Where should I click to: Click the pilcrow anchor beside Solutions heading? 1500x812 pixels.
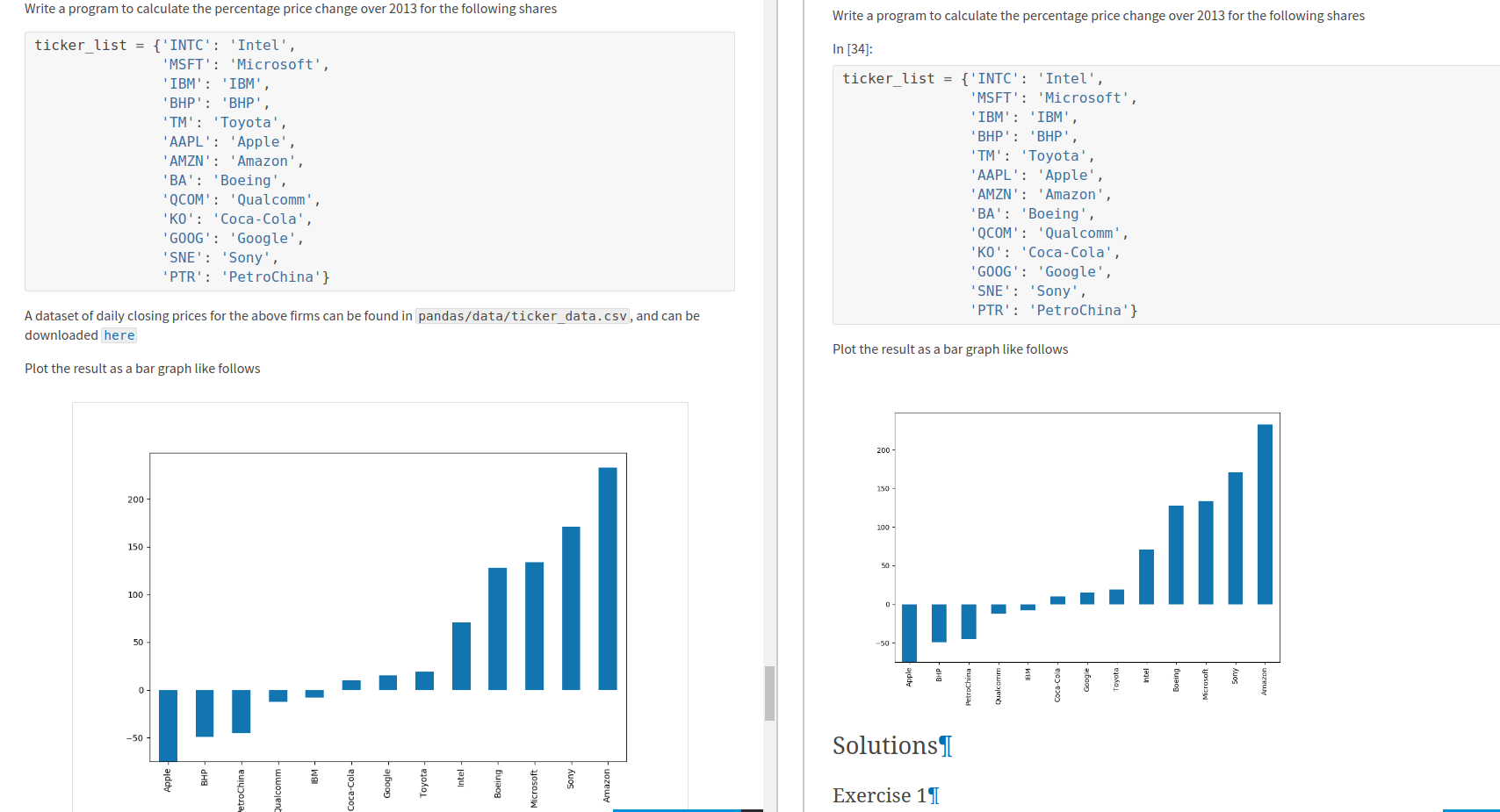click(x=945, y=745)
